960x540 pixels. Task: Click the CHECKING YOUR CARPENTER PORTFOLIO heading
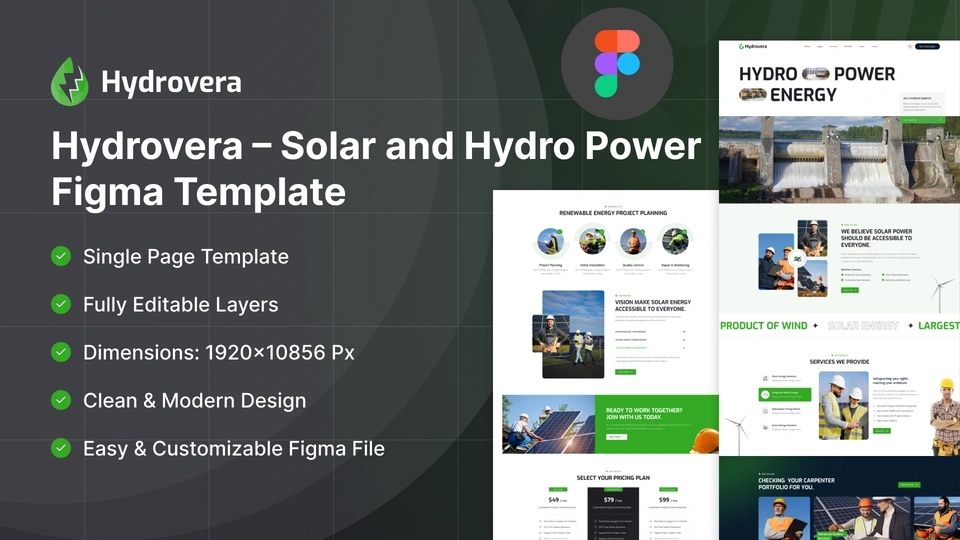tap(797, 484)
